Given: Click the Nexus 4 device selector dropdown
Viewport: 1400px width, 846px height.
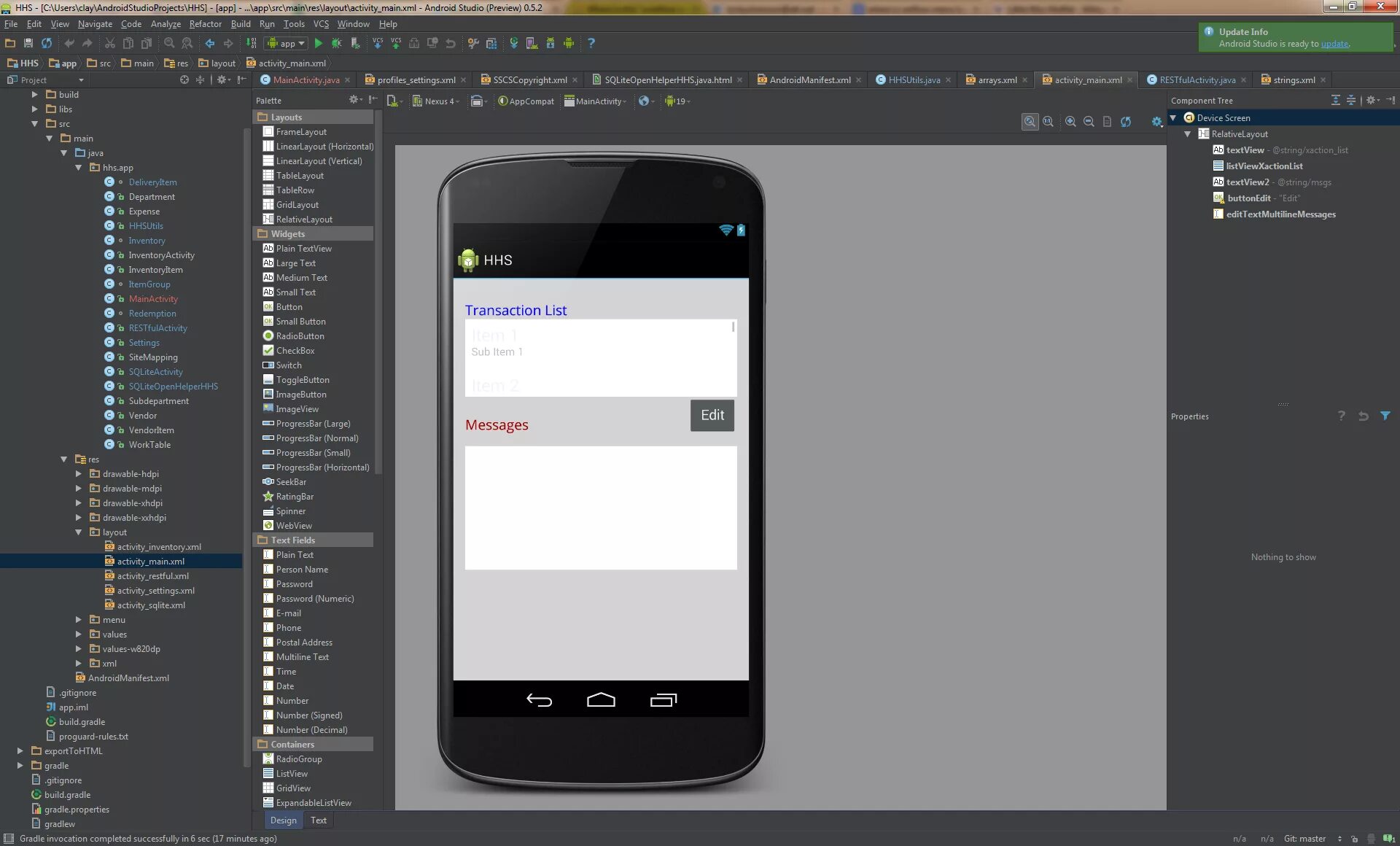Looking at the screenshot, I should pos(440,100).
